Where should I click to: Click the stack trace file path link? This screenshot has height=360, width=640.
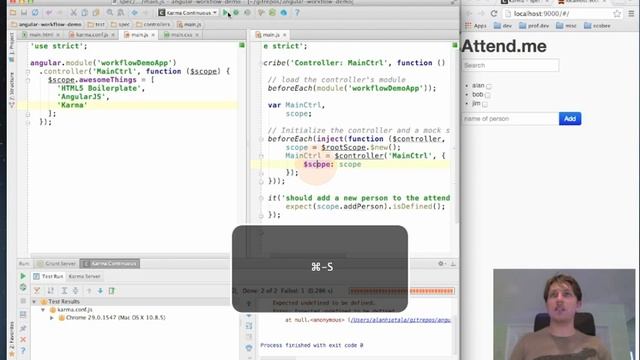[400, 320]
